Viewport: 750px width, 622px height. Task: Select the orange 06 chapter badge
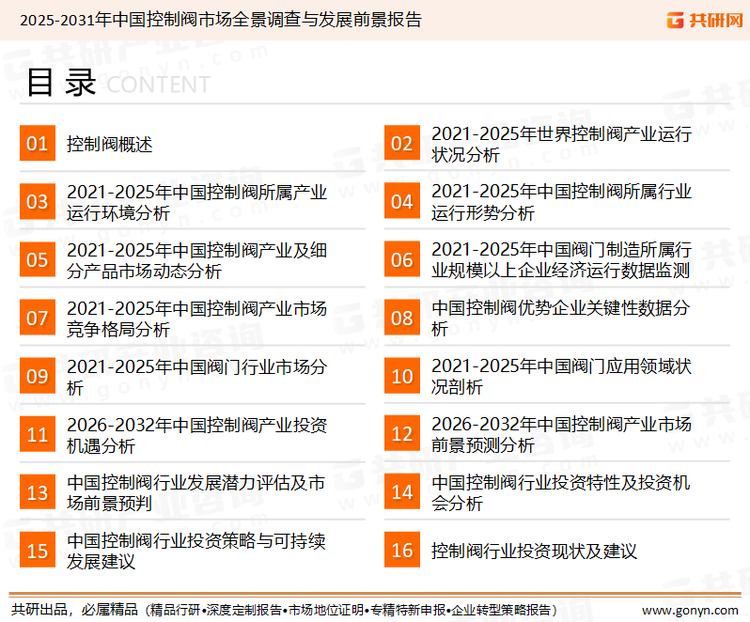(402, 259)
